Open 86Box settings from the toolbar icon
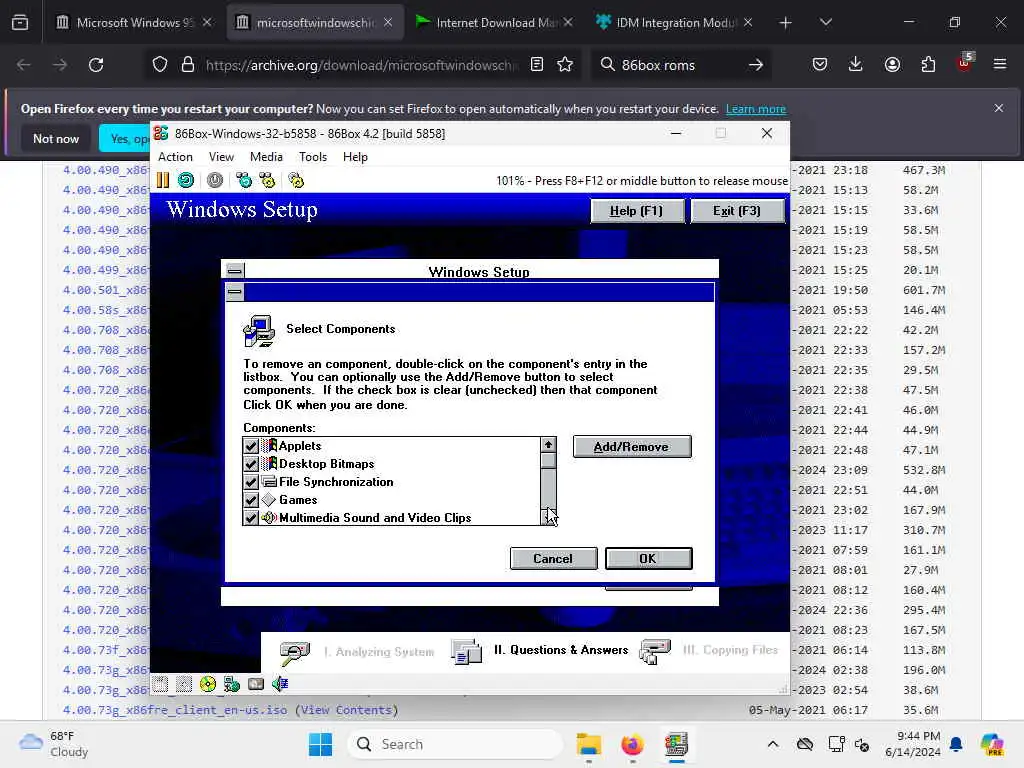The height and width of the screenshot is (768, 1024). tap(296, 180)
